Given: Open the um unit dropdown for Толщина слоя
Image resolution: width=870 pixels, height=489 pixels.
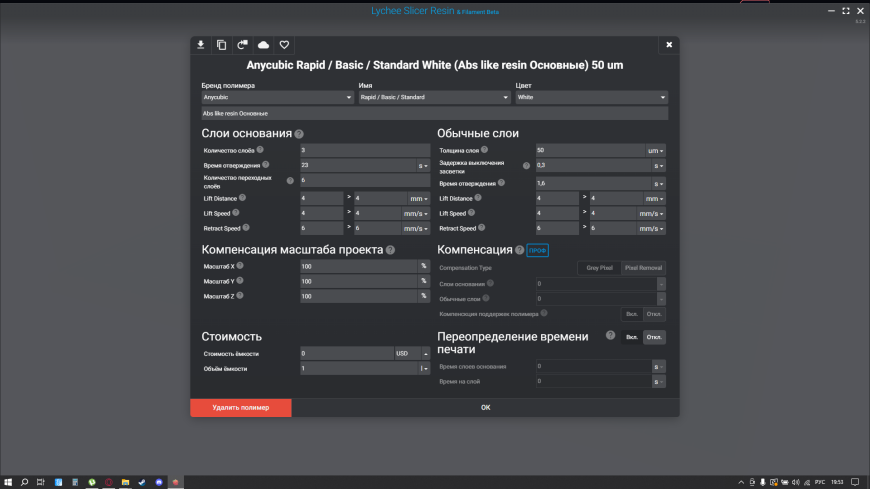Looking at the screenshot, I should [655, 150].
